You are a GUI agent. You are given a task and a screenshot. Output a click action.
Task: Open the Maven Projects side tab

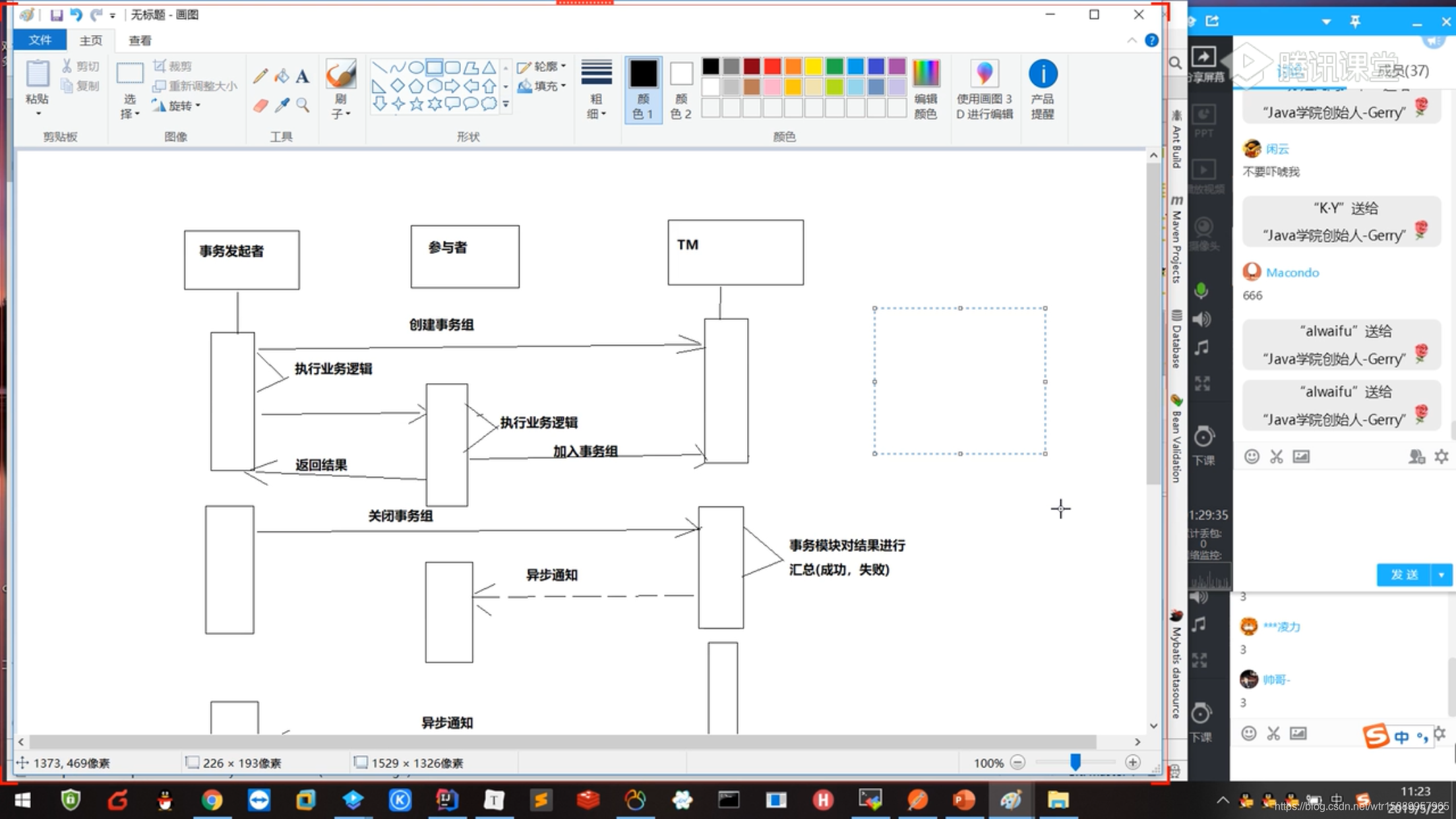tap(1176, 240)
